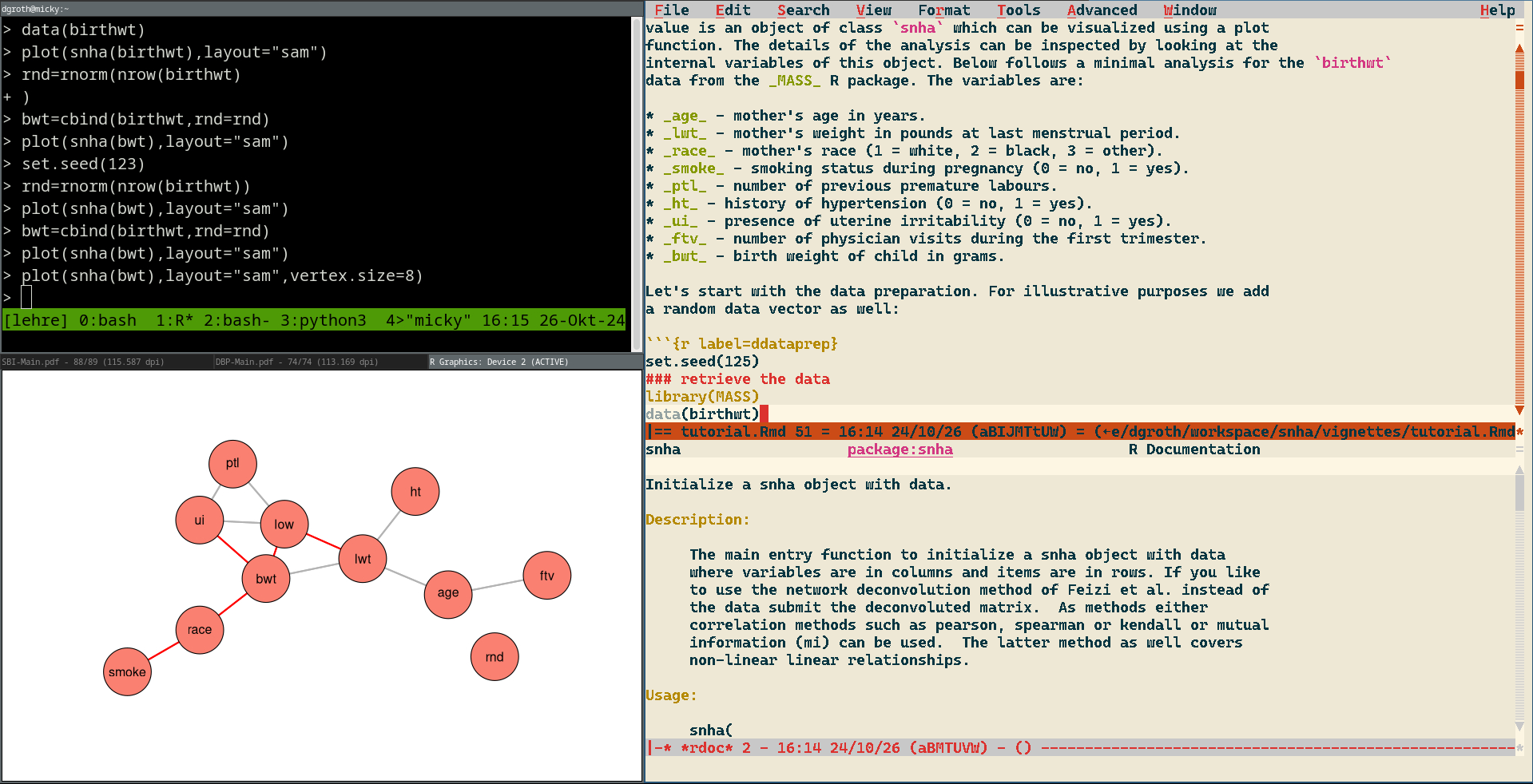1533x784 pixels.
Task: Click the terminal prompt cursor
Action: 26,297
